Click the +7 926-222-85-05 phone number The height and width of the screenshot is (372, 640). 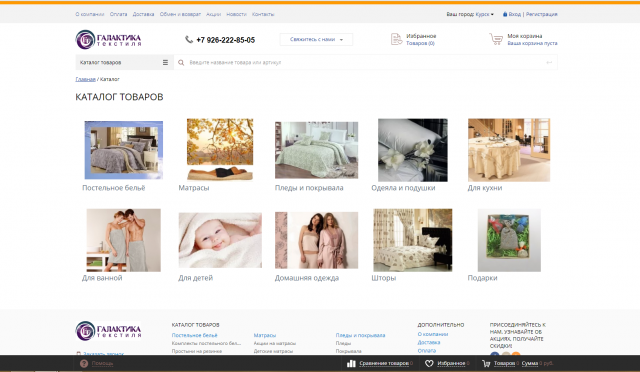(225, 40)
